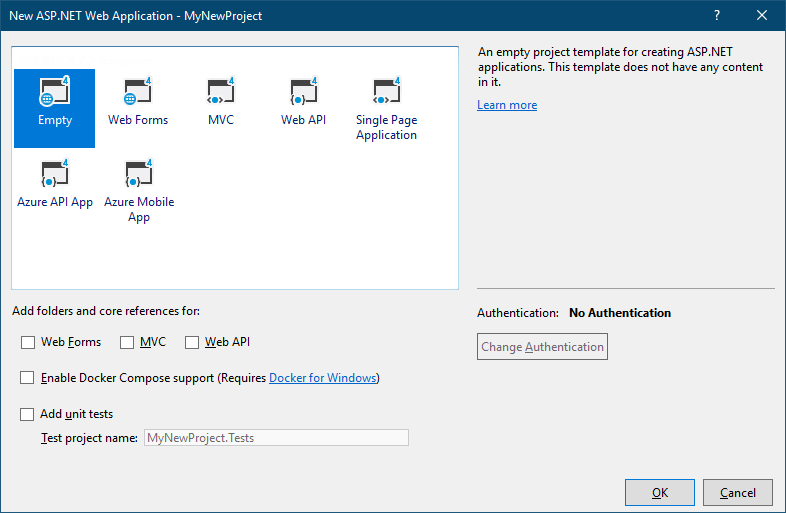
Task: Dismiss the dialog with Cancel
Action: (x=738, y=492)
